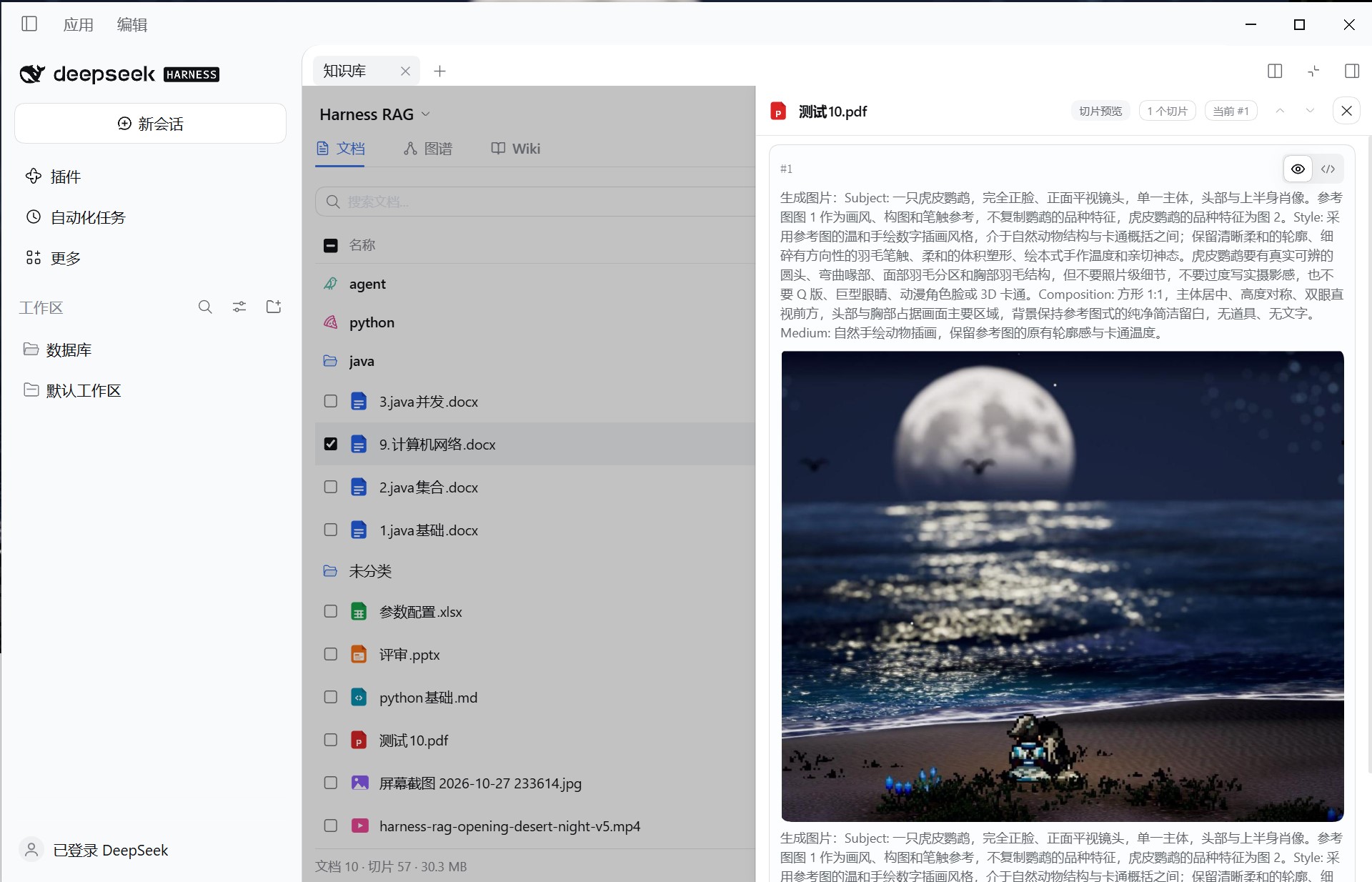The image size is (1372, 882).
Task: Toggle rendered preview with eye icon
Action: coord(1298,169)
